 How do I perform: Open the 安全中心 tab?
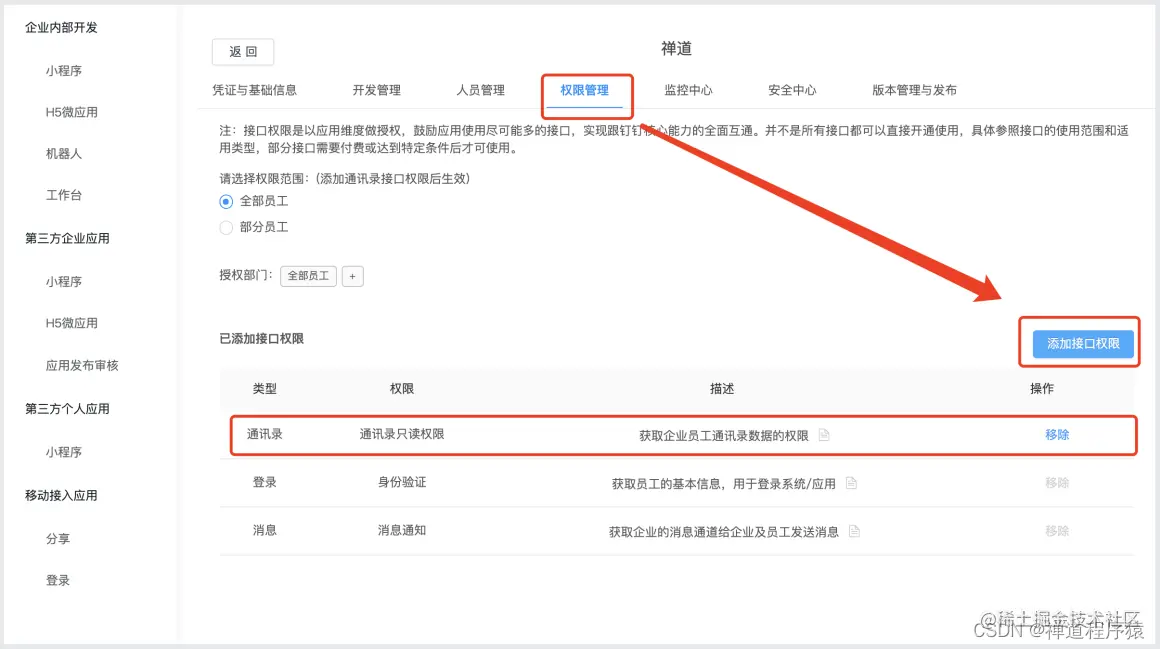point(791,89)
